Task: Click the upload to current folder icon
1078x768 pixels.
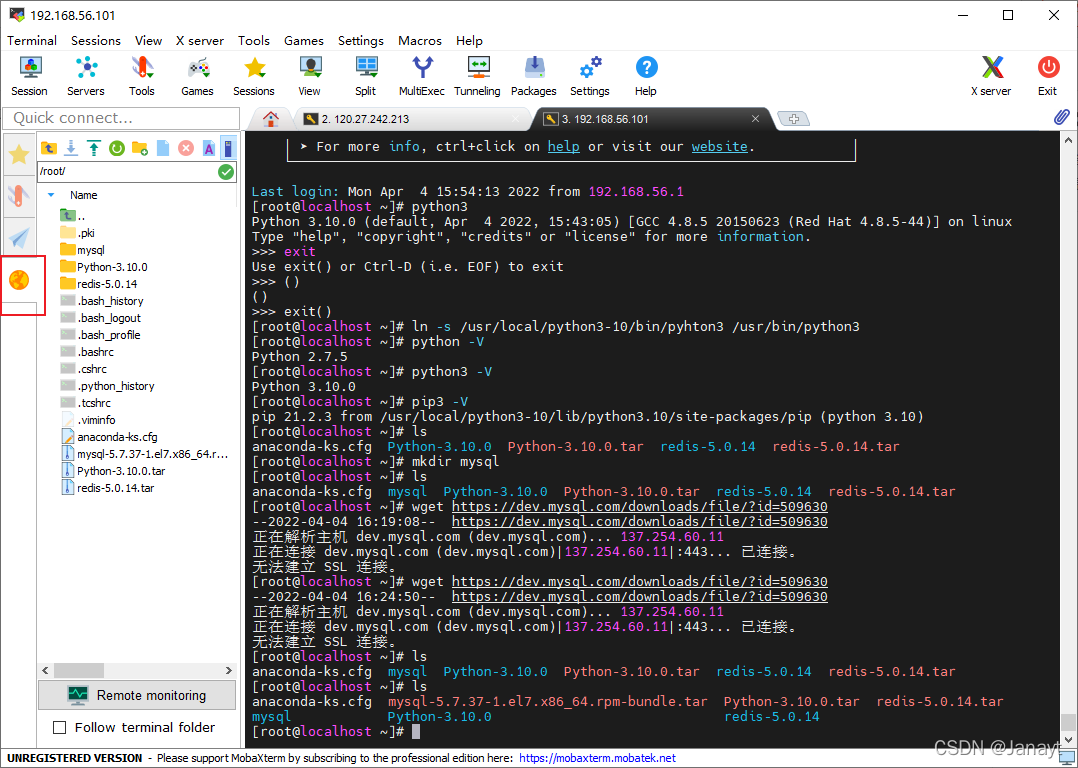Action: coord(94,148)
